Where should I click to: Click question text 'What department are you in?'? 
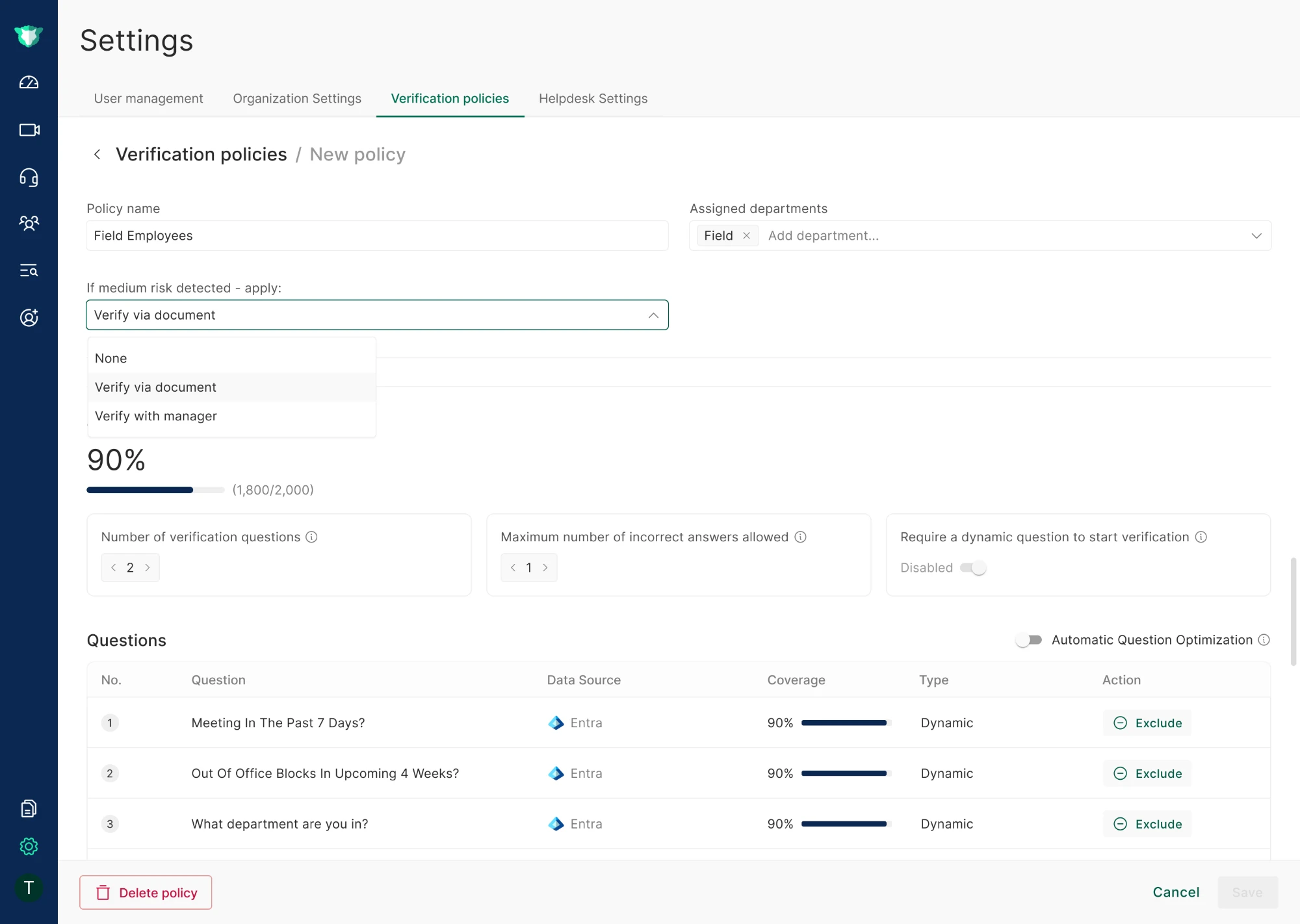pos(279,824)
